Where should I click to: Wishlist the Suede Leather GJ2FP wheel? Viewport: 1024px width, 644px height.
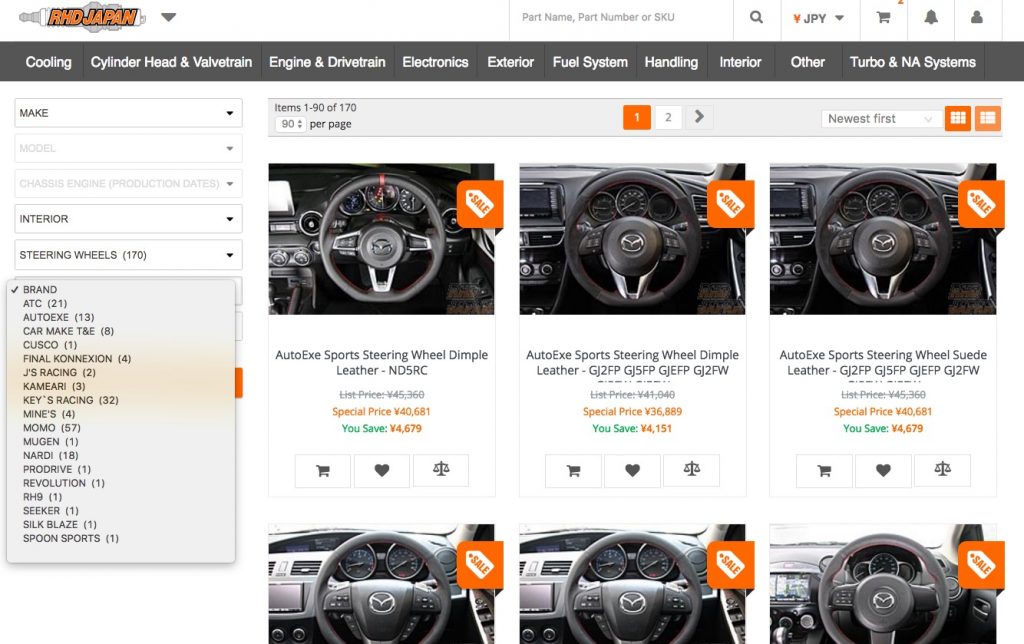[x=883, y=470]
